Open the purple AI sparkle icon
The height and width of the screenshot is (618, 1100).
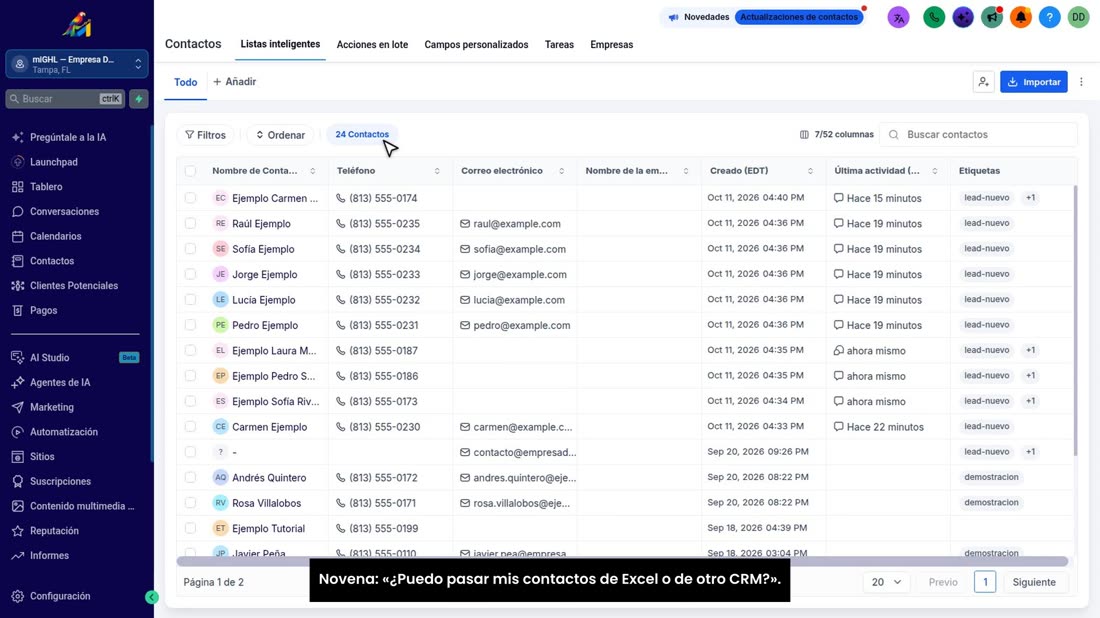[x=962, y=17]
